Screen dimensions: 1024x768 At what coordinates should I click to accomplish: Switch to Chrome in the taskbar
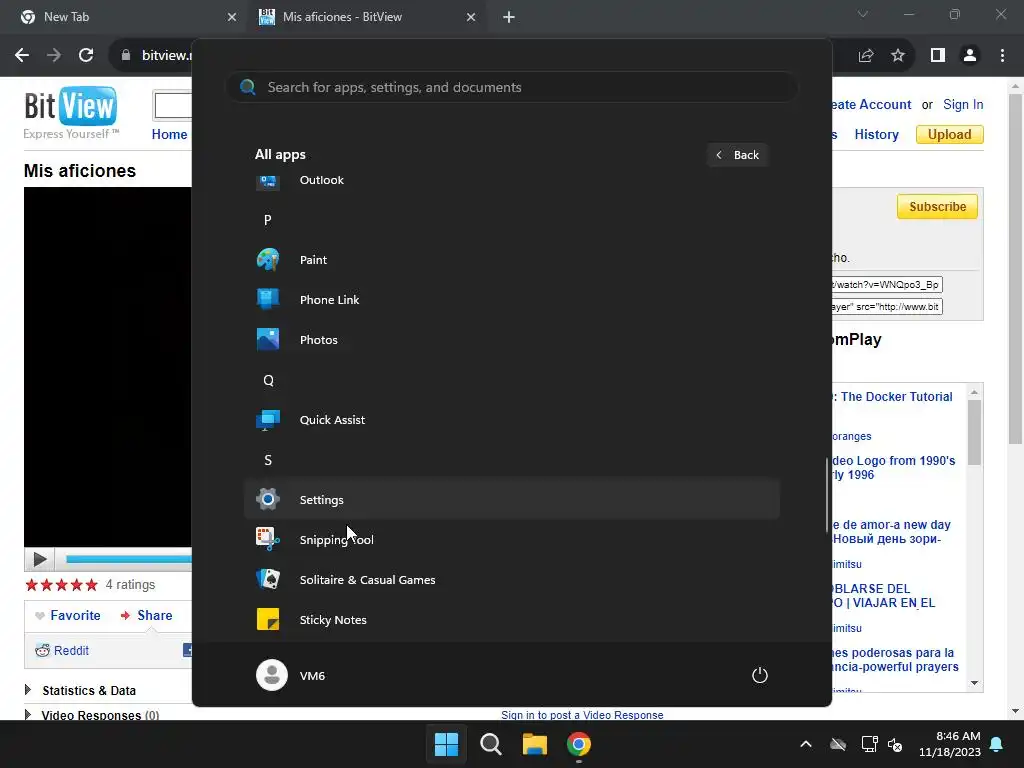coord(579,744)
